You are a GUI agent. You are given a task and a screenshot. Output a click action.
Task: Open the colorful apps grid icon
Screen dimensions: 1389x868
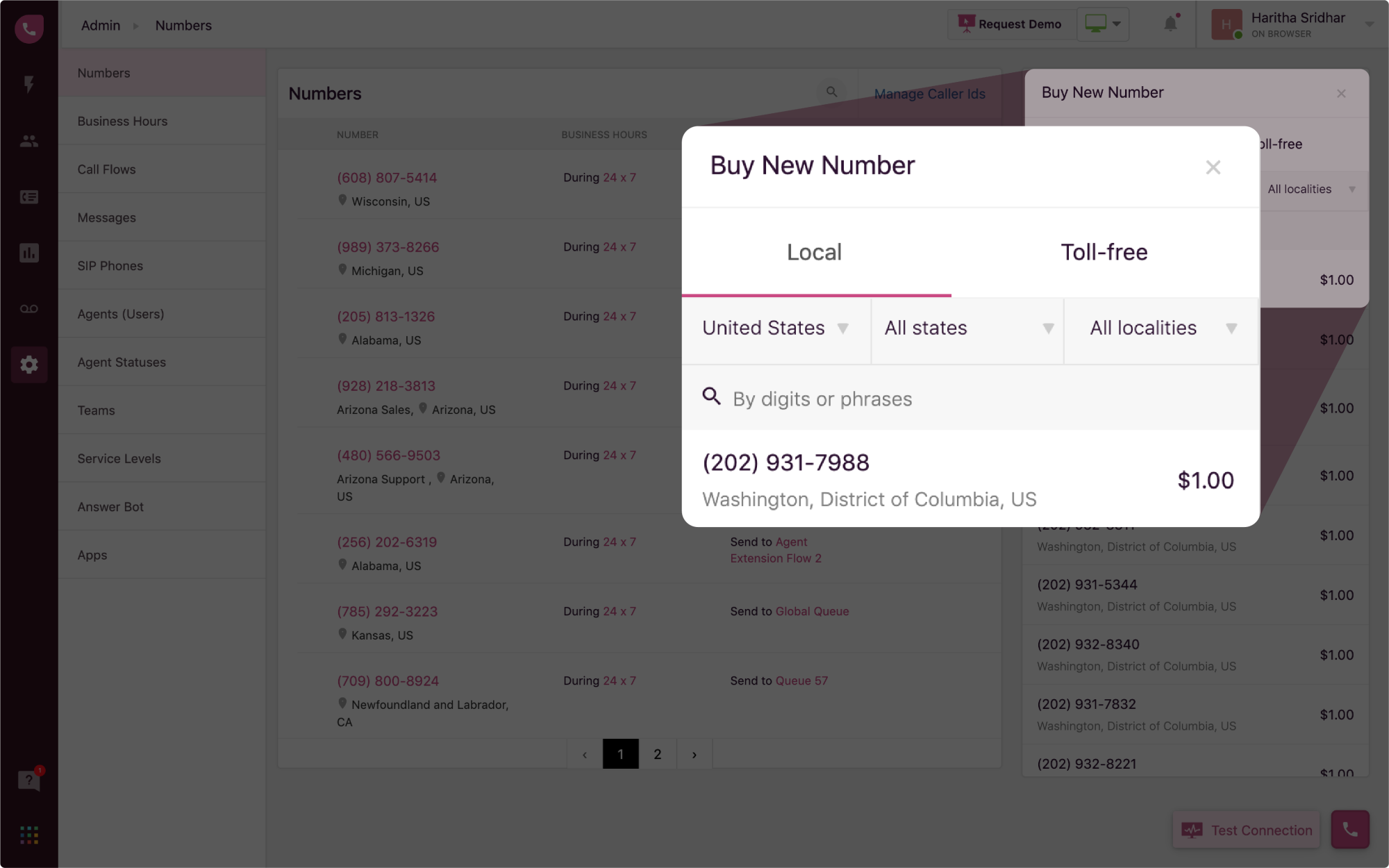(x=29, y=835)
